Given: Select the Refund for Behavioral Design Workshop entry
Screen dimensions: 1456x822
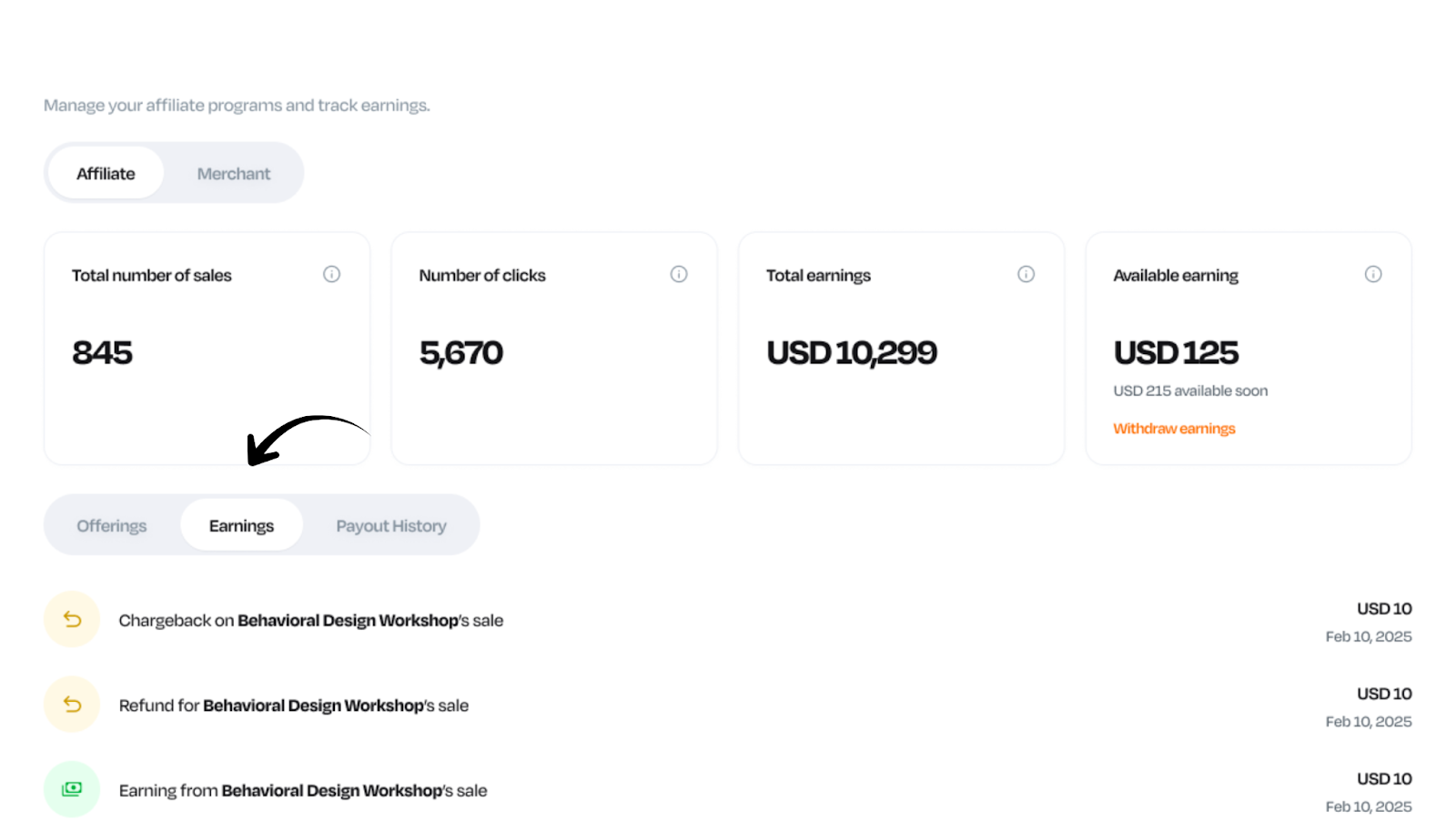Looking at the screenshot, I should point(294,705).
